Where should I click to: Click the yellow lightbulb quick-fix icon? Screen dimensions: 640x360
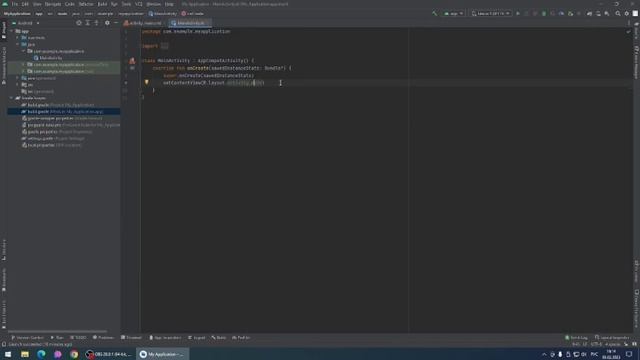coord(147,82)
